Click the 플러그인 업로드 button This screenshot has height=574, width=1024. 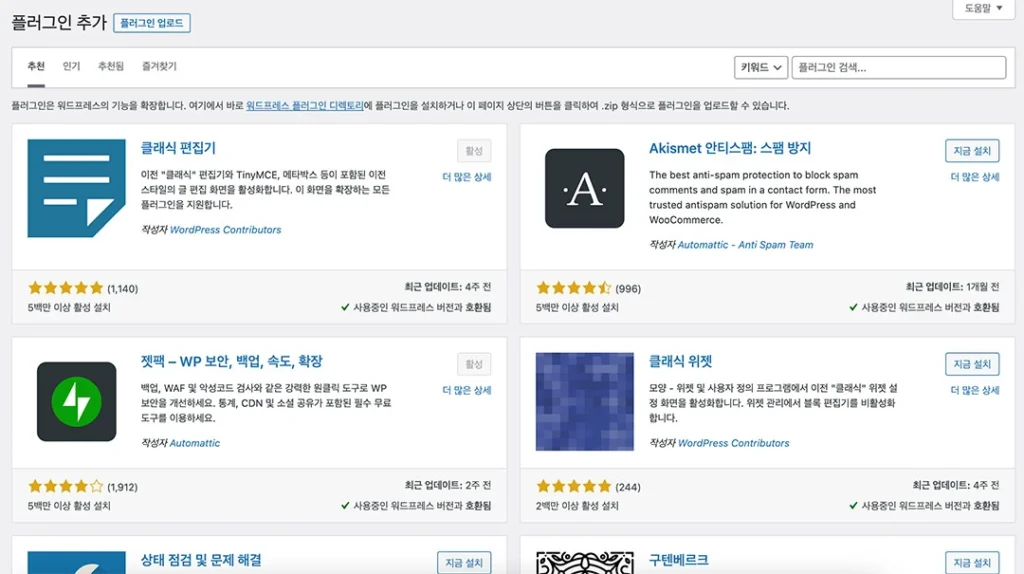pyautogui.click(x=152, y=23)
